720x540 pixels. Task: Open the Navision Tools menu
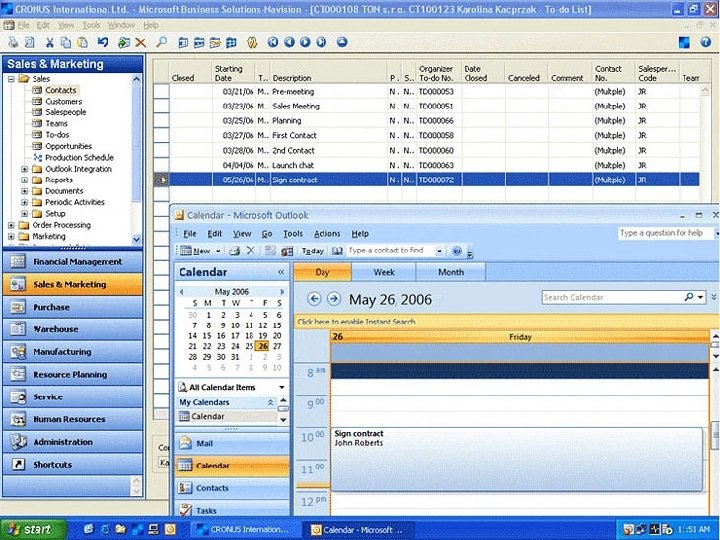click(x=91, y=25)
